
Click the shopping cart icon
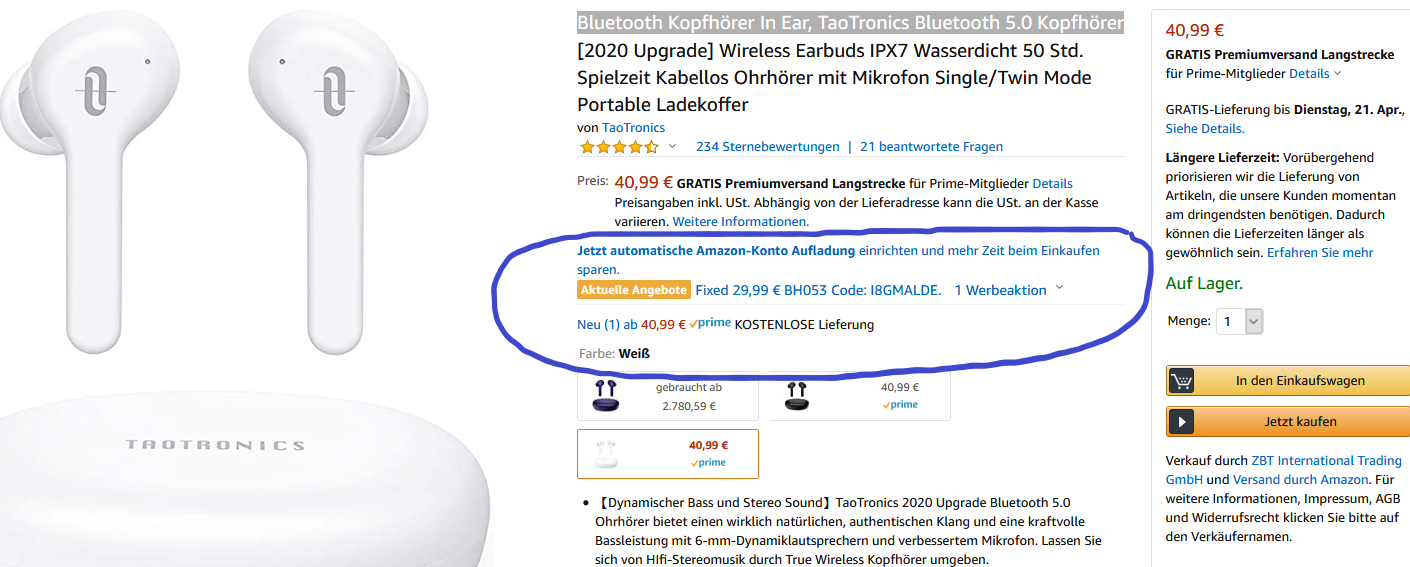[x=1181, y=381]
